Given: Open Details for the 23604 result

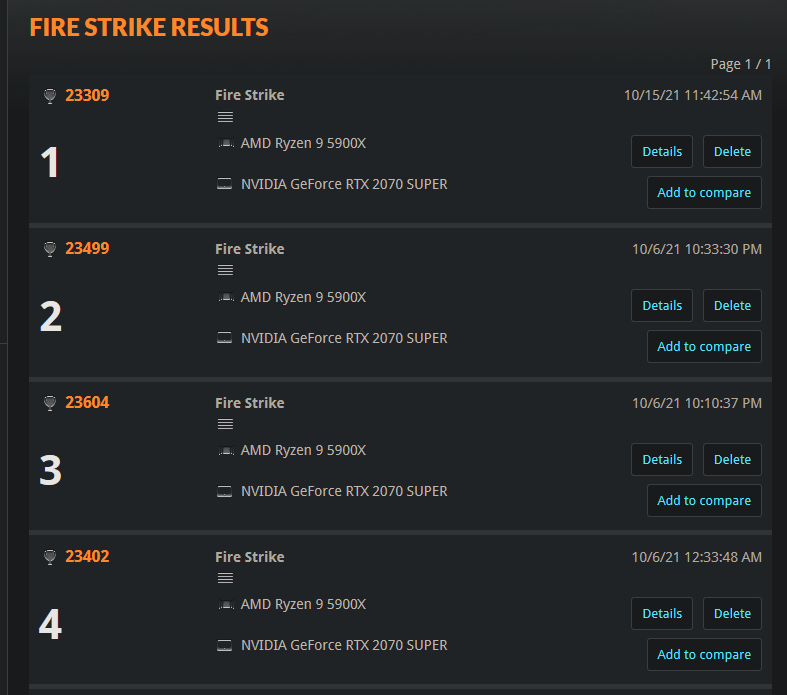Looking at the screenshot, I should tap(662, 460).
